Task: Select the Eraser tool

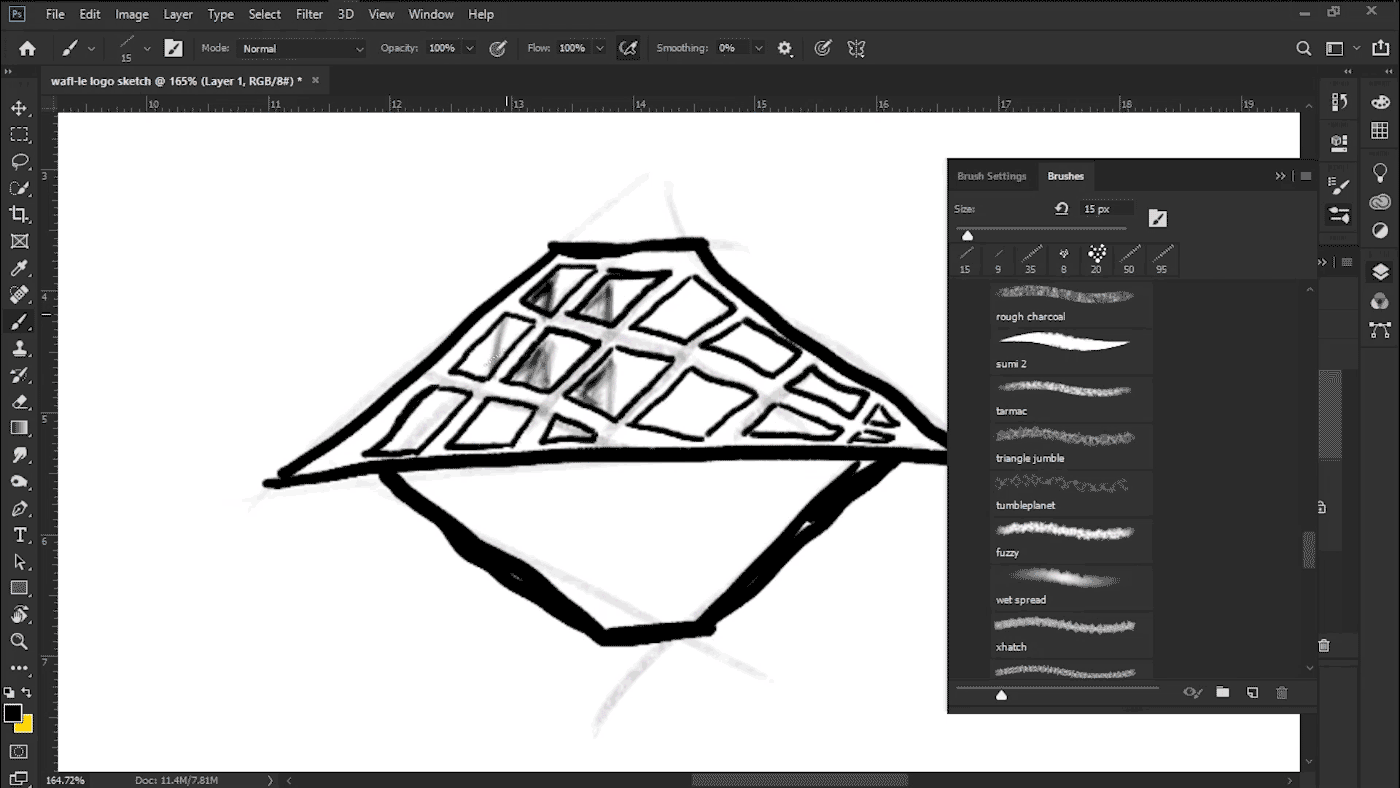Action: (x=19, y=402)
